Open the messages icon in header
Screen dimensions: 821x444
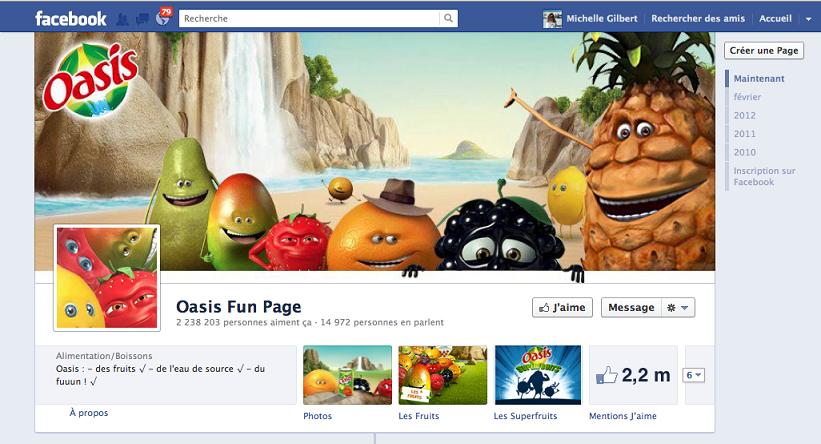142,19
